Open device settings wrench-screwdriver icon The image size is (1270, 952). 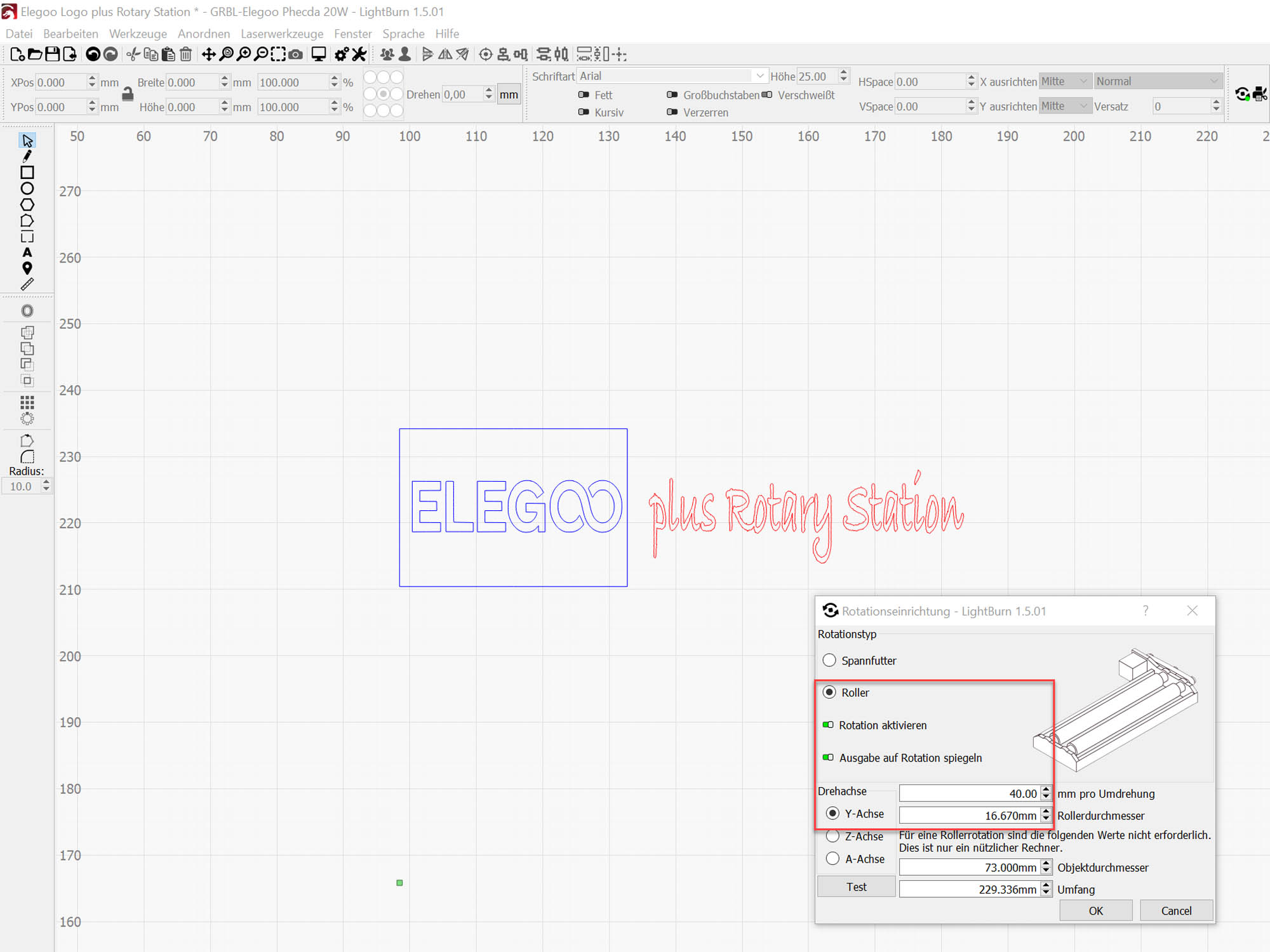pyautogui.click(x=359, y=55)
